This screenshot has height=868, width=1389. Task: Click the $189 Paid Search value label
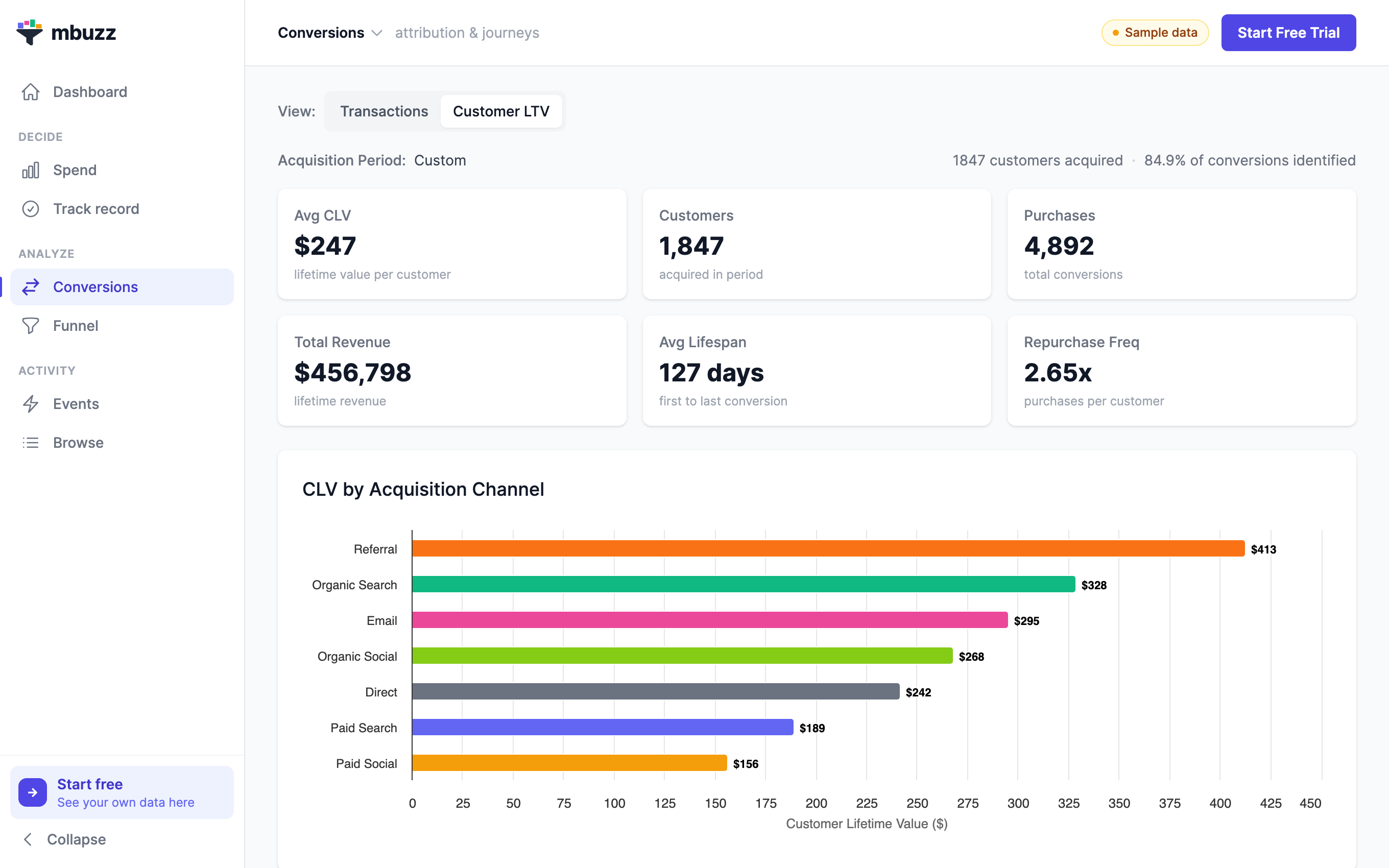click(x=812, y=728)
